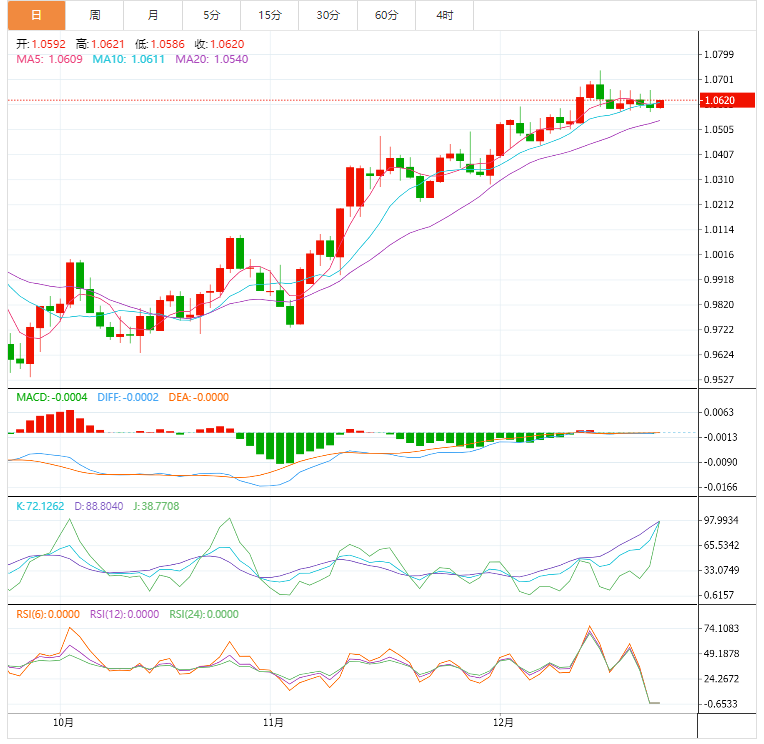Open the 月 monthly timeframe tab

click(x=153, y=15)
